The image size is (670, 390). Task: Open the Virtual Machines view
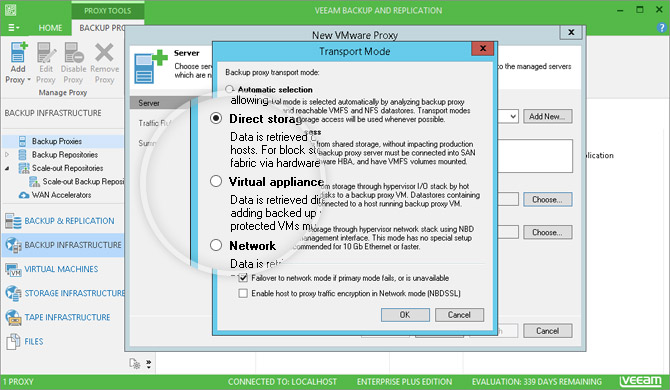tap(61, 269)
